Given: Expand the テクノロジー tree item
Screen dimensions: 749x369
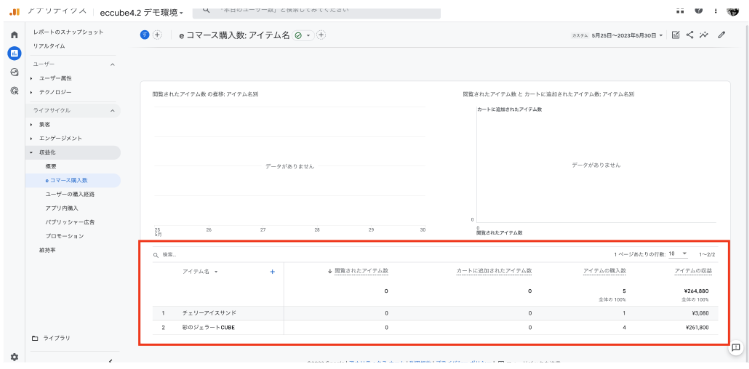Looking at the screenshot, I should [32, 92].
